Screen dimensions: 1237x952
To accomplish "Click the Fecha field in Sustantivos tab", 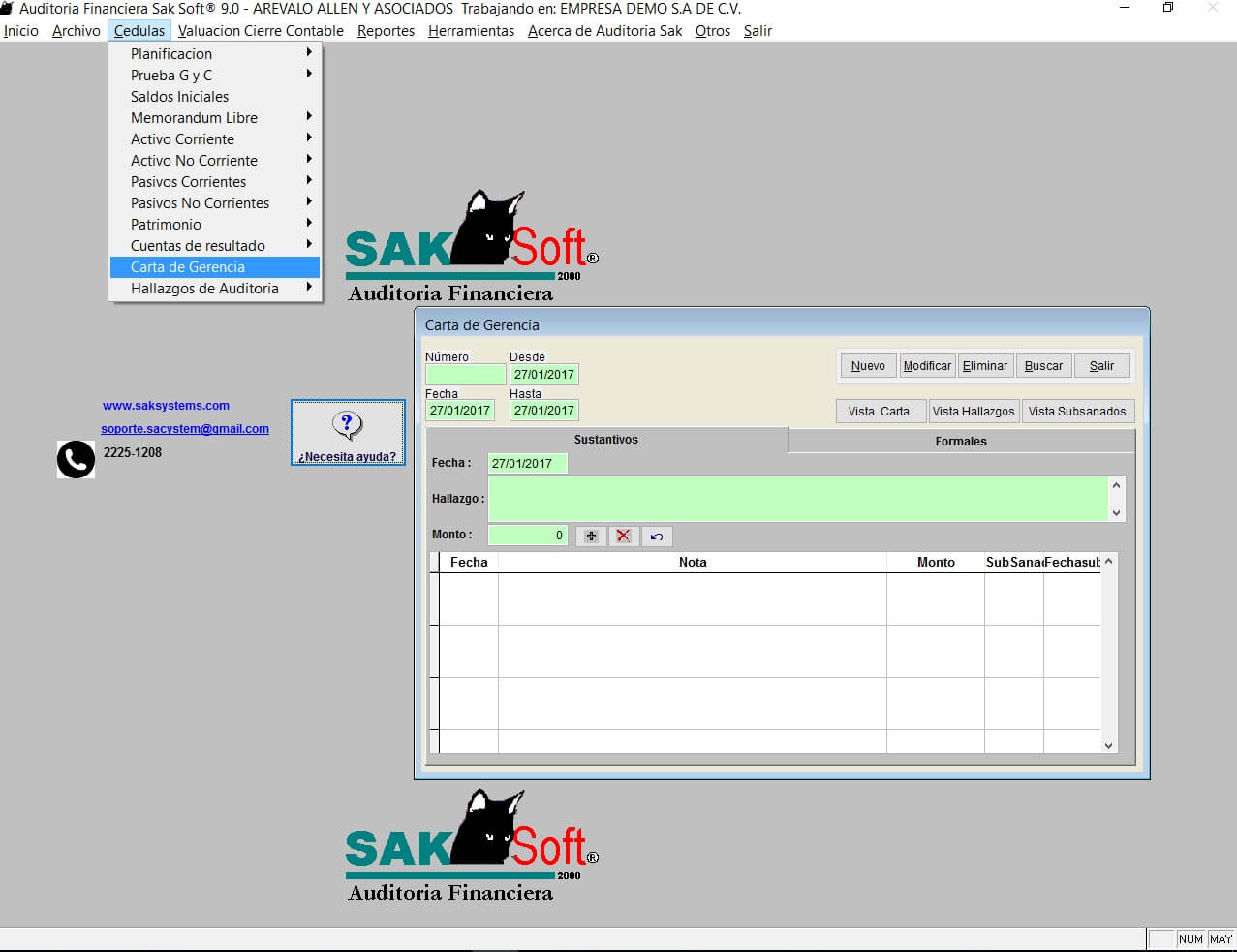I will pos(527,464).
